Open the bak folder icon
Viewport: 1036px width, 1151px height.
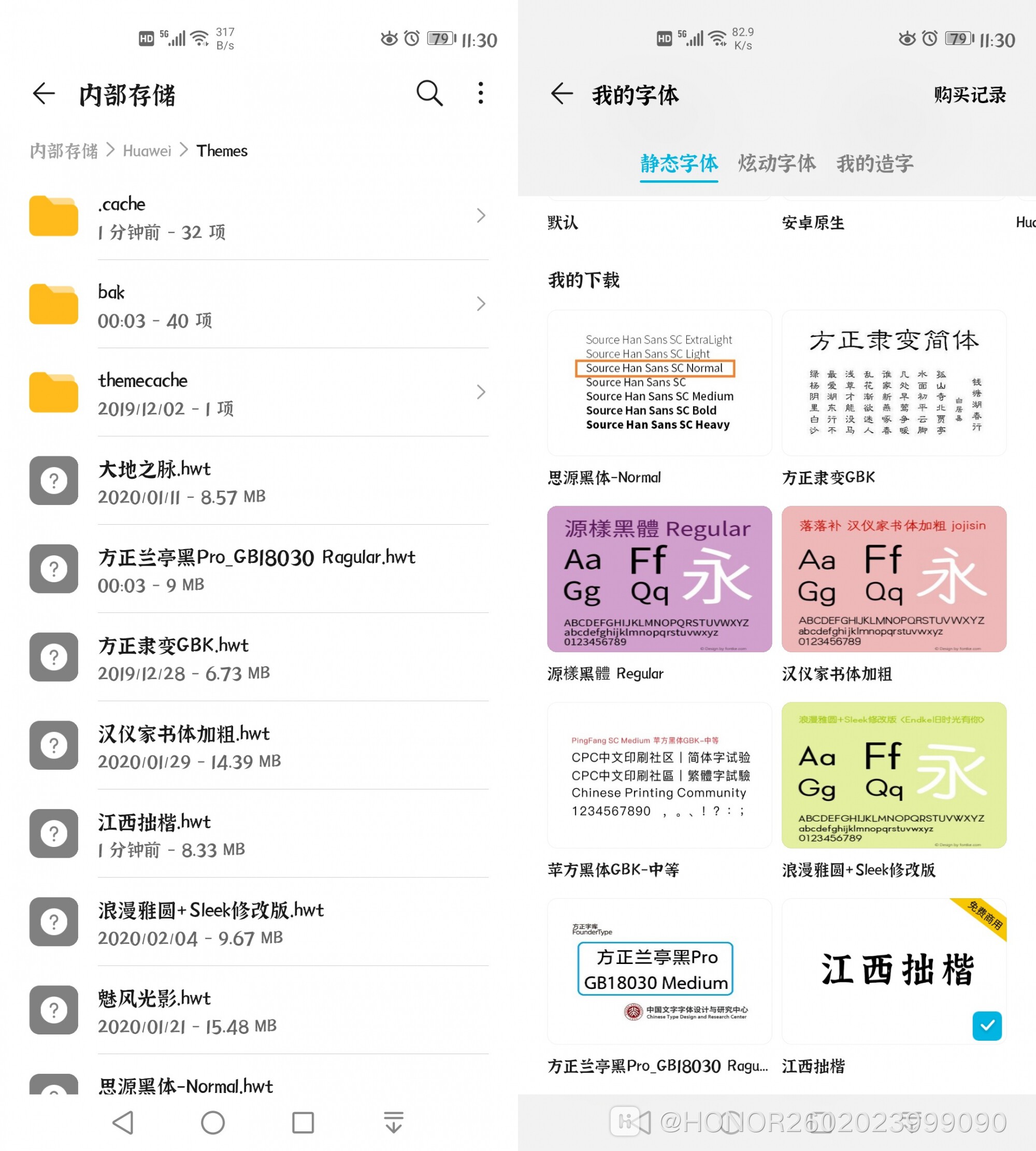coord(53,304)
